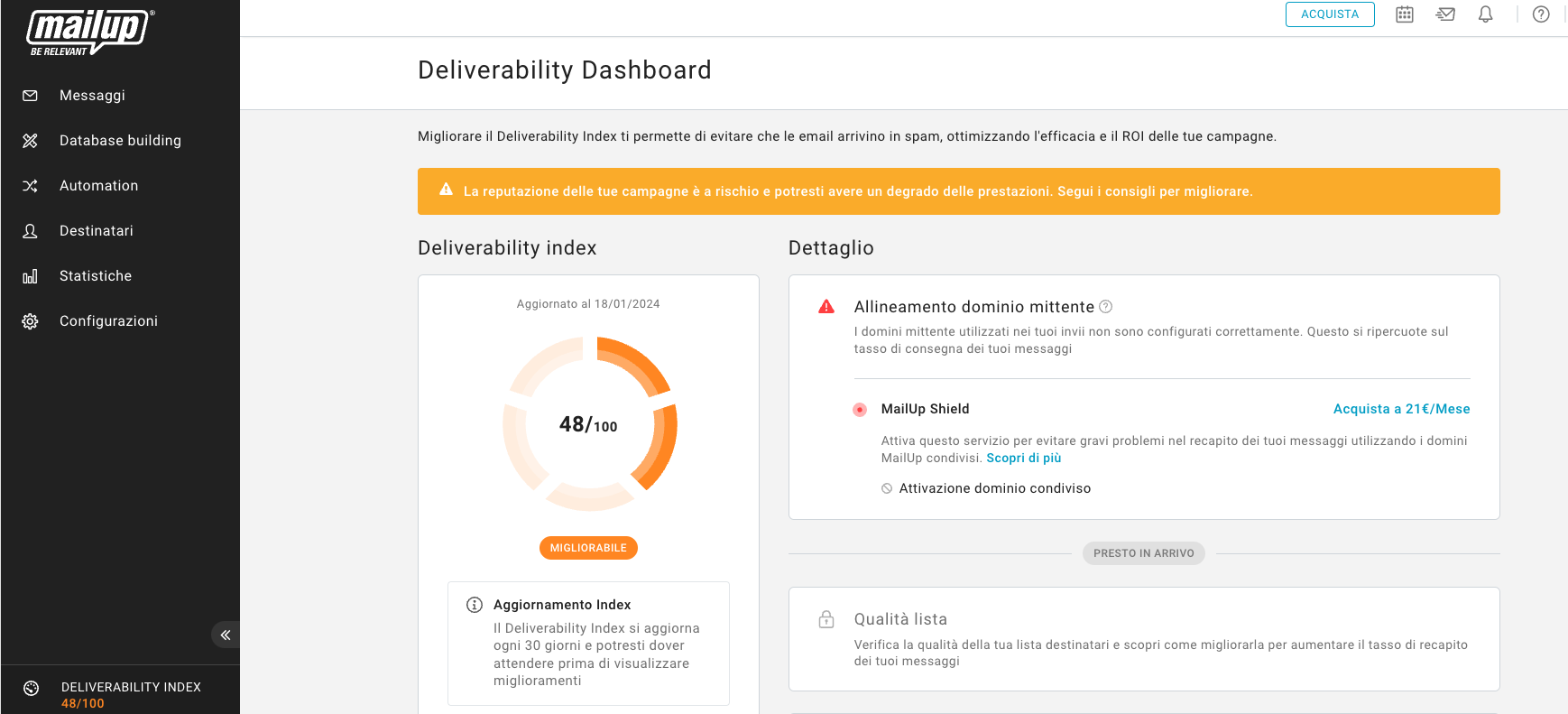This screenshot has height=714, width=1568.
Task: Select the Database building tools icon
Action: pyautogui.click(x=30, y=140)
